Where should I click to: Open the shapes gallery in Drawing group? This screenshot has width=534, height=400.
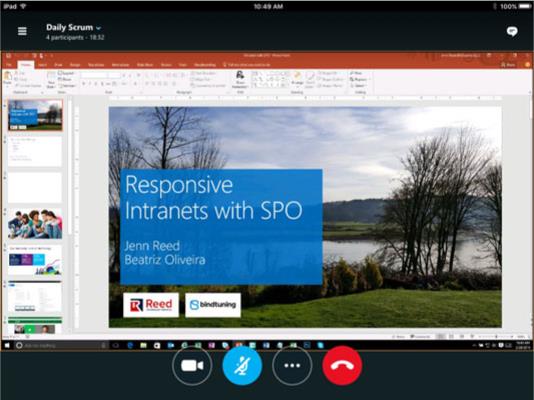click(271, 80)
